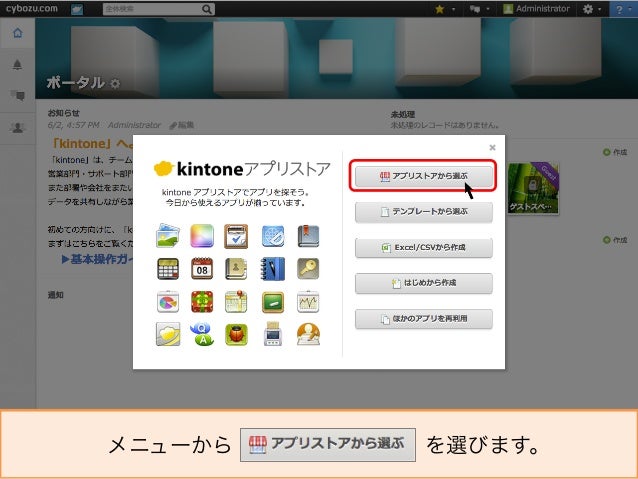Click the red gift box app icon
Viewport: 638px width, 479px height.
click(202, 302)
